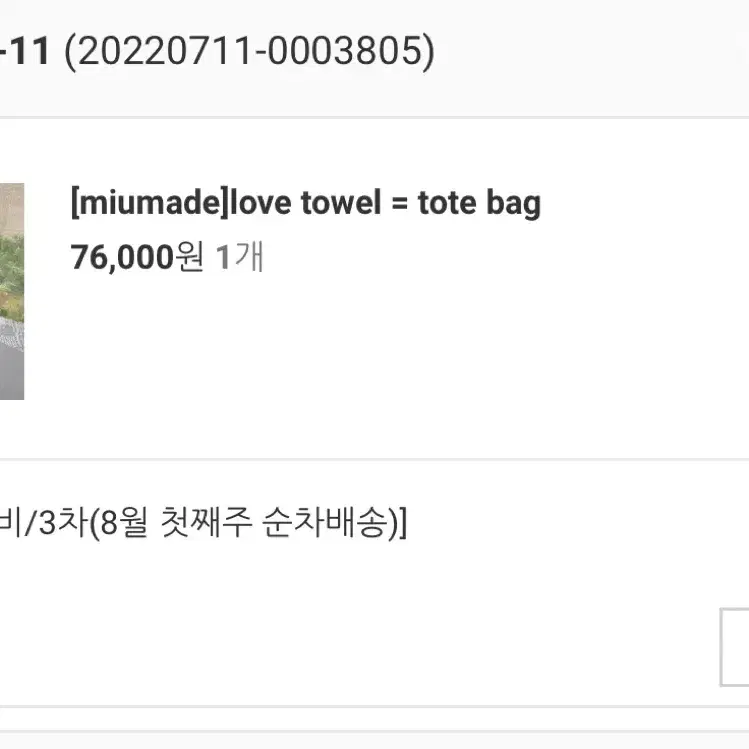This screenshot has width=749, height=749.
Task: Open the love towel tote bag product thumbnail
Action: 12,291
